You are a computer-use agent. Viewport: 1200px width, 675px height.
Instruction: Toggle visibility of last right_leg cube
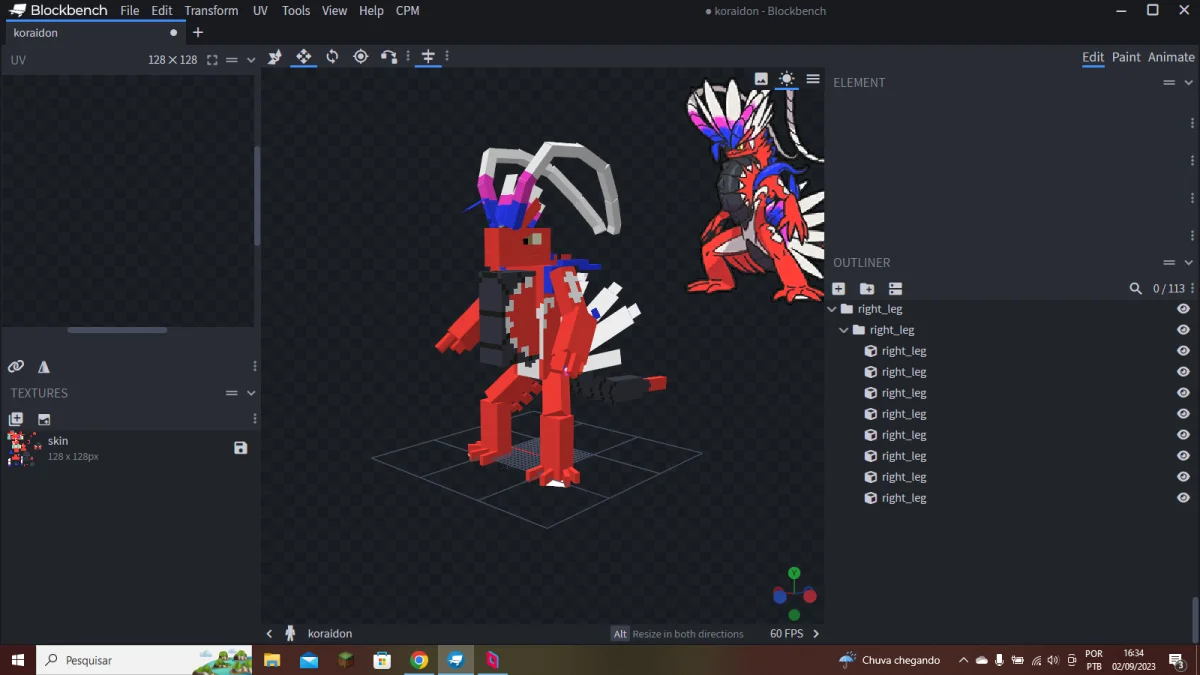click(x=1183, y=498)
